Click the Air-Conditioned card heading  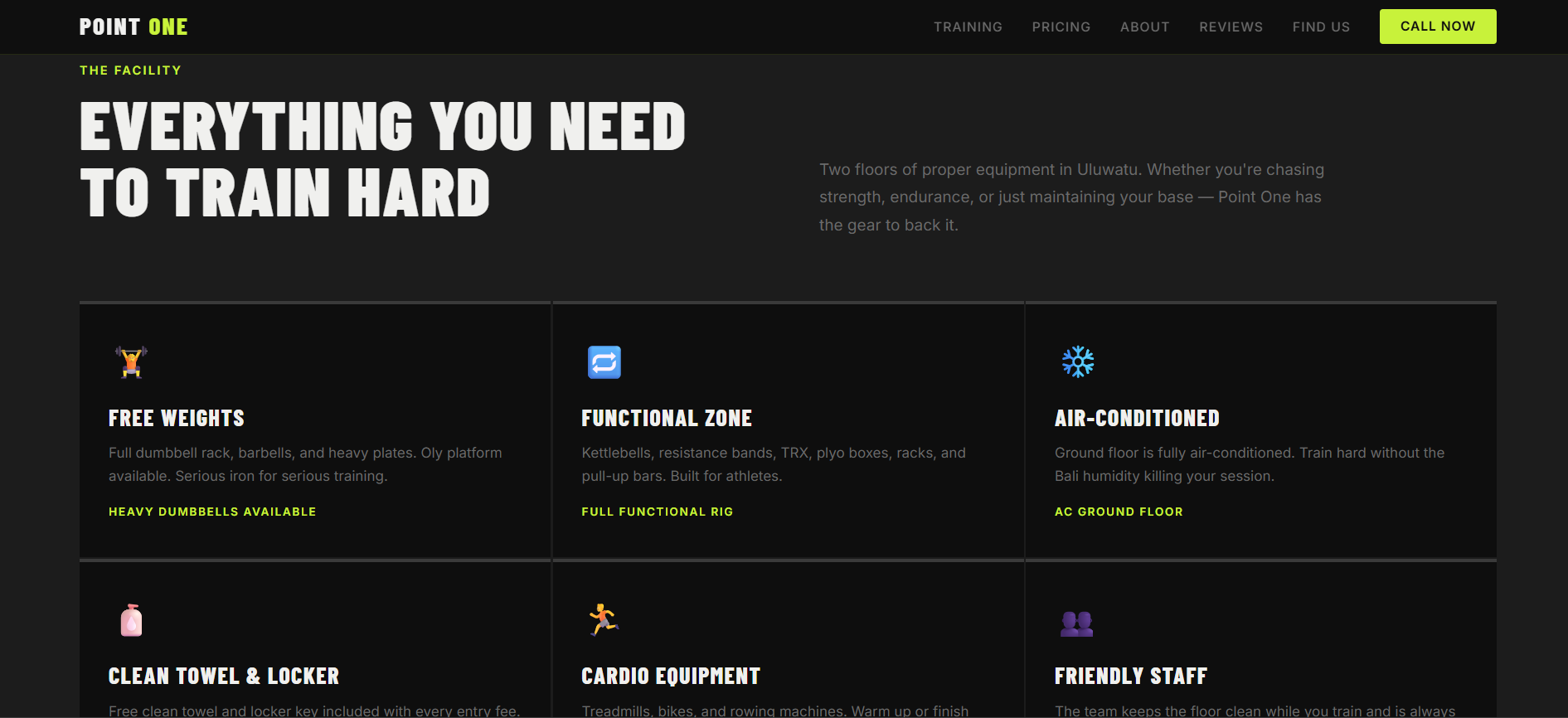1137,418
